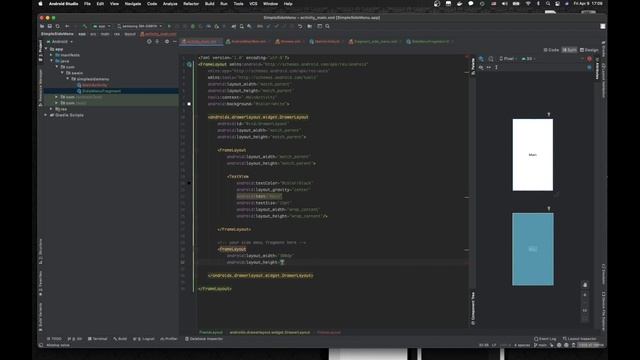Open the Profiler tool window
The height and width of the screenshot is (360, 640).
pos(169,339)
